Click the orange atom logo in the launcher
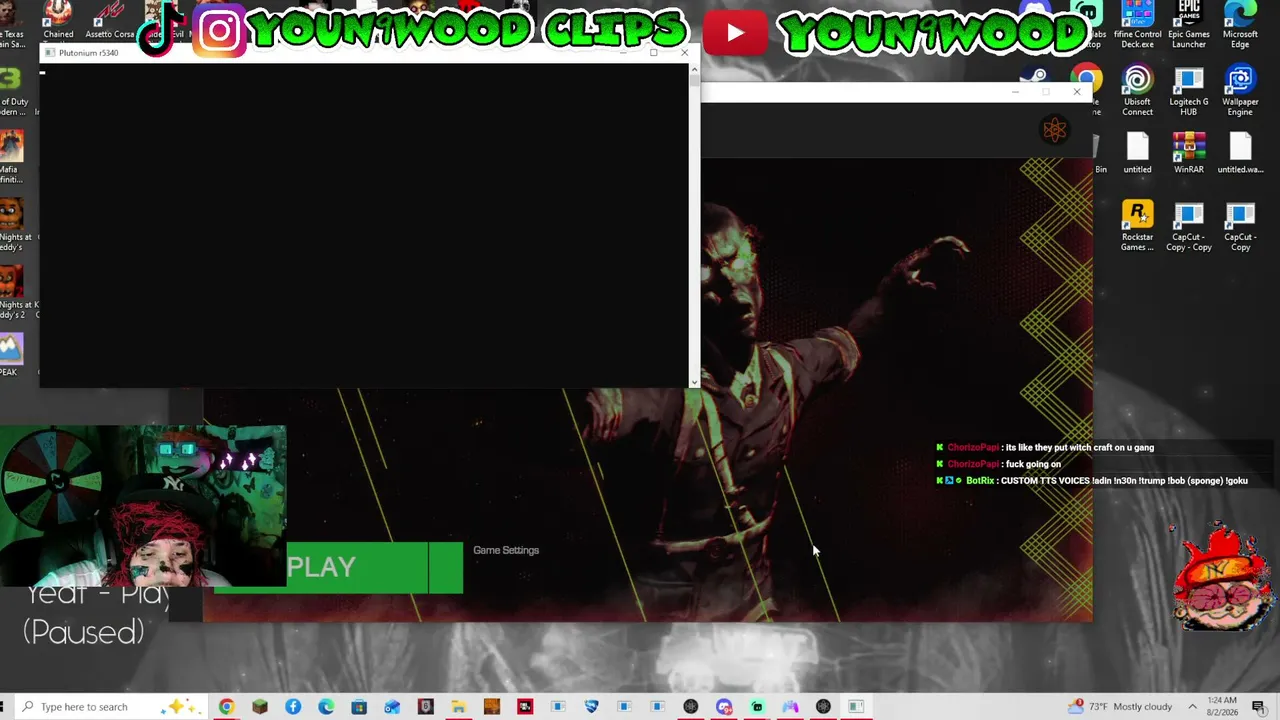The width and height of the screenshot is (1280, 720). click(x=1054, y=130)
